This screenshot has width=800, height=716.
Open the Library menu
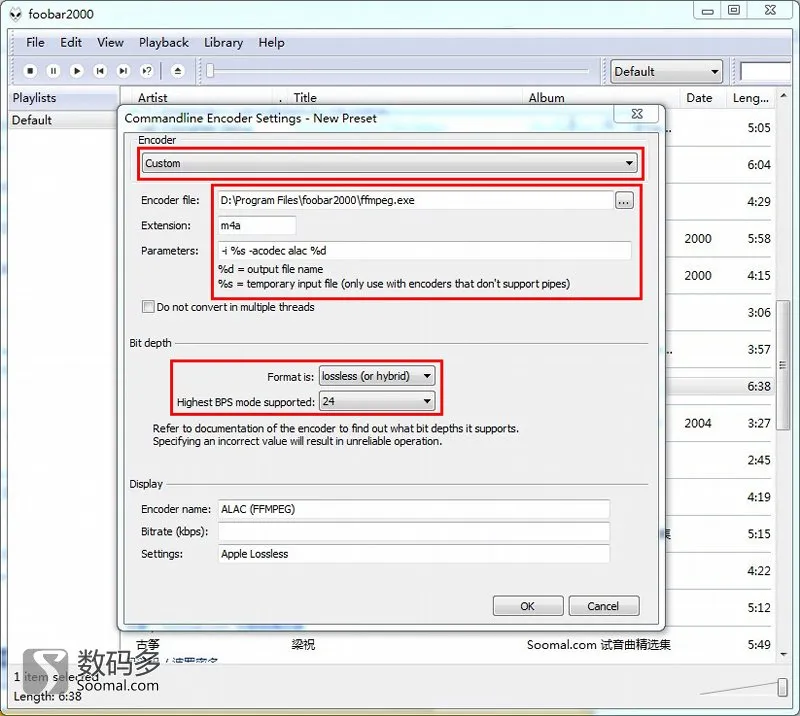(x=223, y=42)
